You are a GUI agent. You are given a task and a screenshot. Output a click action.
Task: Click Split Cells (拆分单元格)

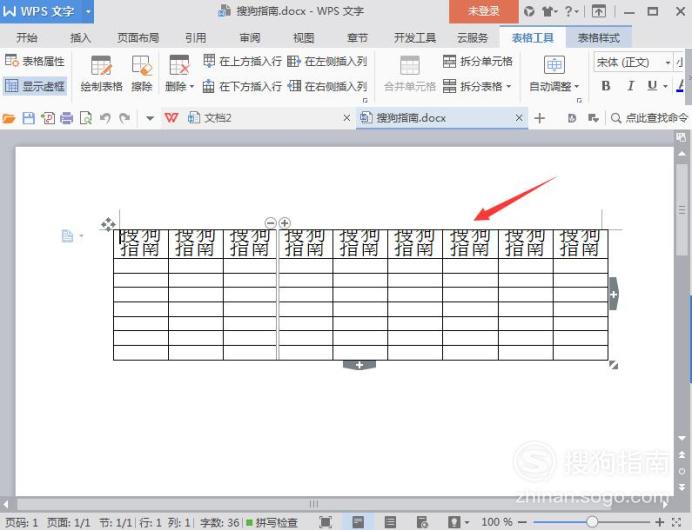tap(478, 61)
